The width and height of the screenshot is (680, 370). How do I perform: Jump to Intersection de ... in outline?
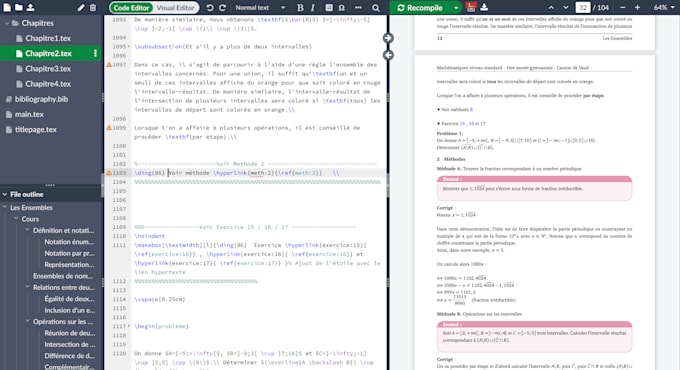coord(70,344)
